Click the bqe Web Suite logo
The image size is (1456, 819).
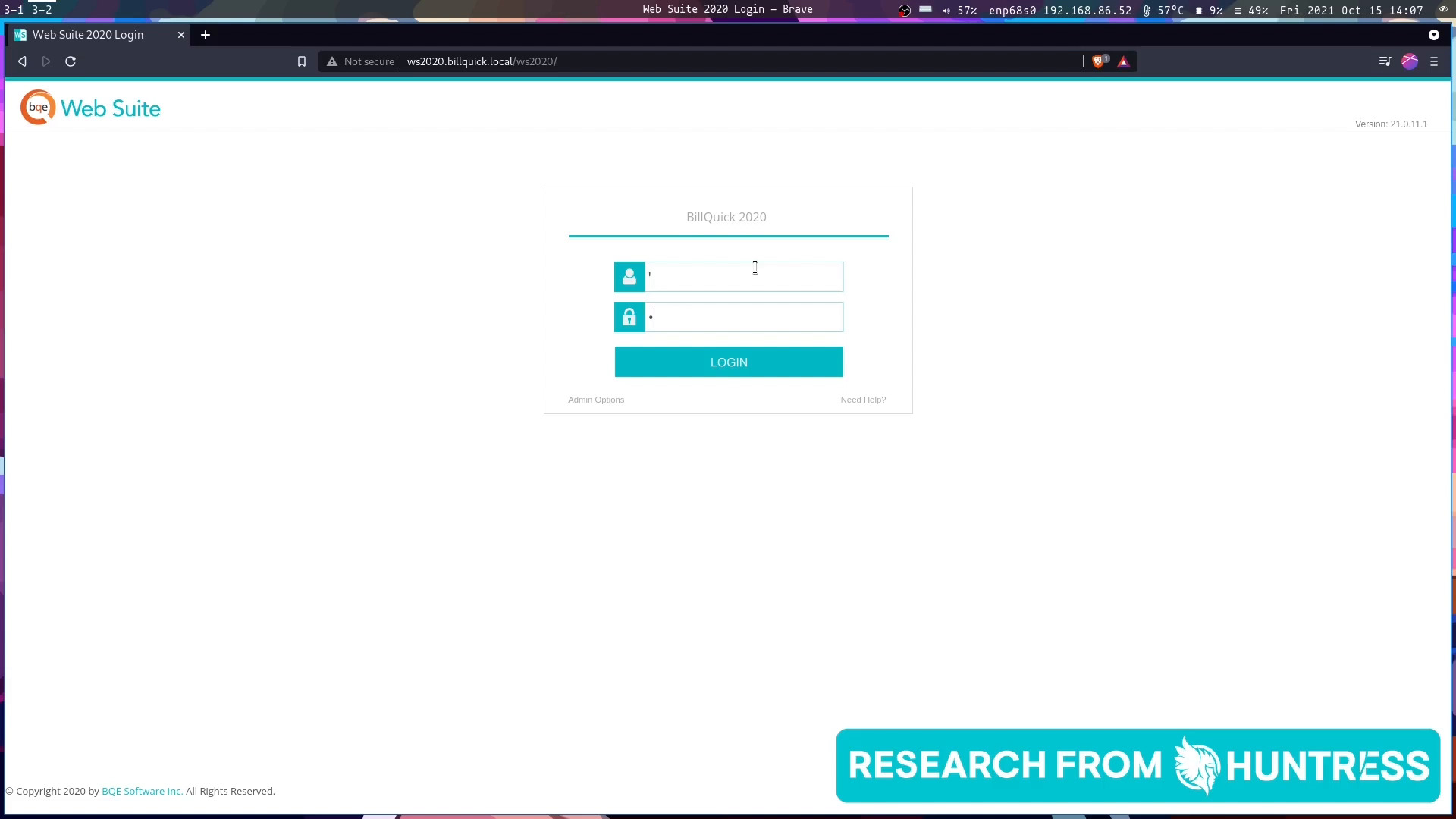pos(90,108)
